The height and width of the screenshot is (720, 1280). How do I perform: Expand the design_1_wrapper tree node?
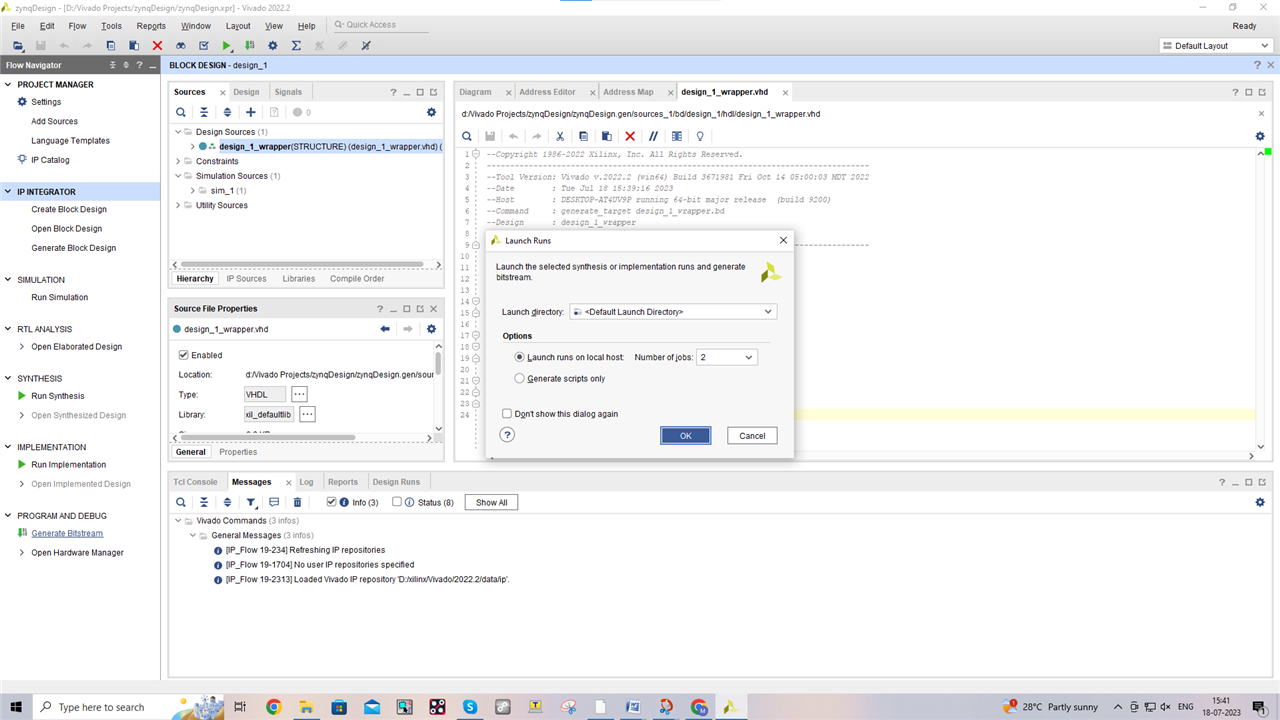coord(192,146)
